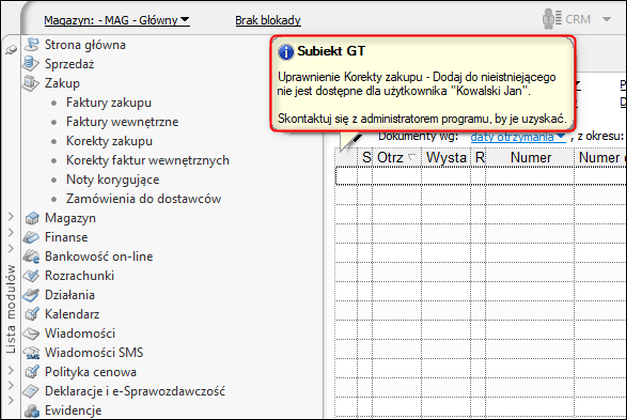Select Zamówienia do dostawców
The image size is (627, 420).
click(x=144, y=198)
